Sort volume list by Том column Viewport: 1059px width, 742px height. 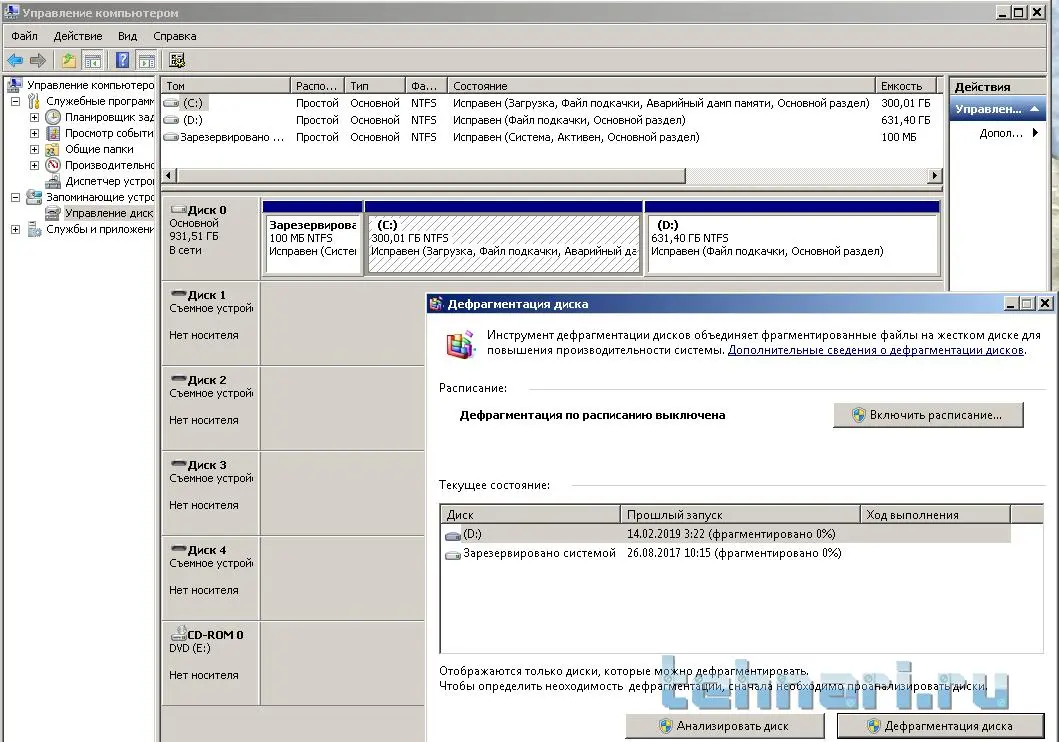tap(226, 86)
